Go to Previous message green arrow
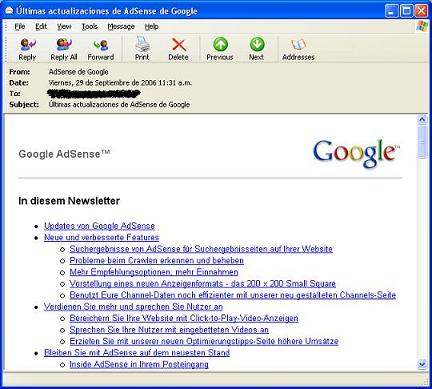Viewport: 432px width, 389px height. (x=220, y=49)
